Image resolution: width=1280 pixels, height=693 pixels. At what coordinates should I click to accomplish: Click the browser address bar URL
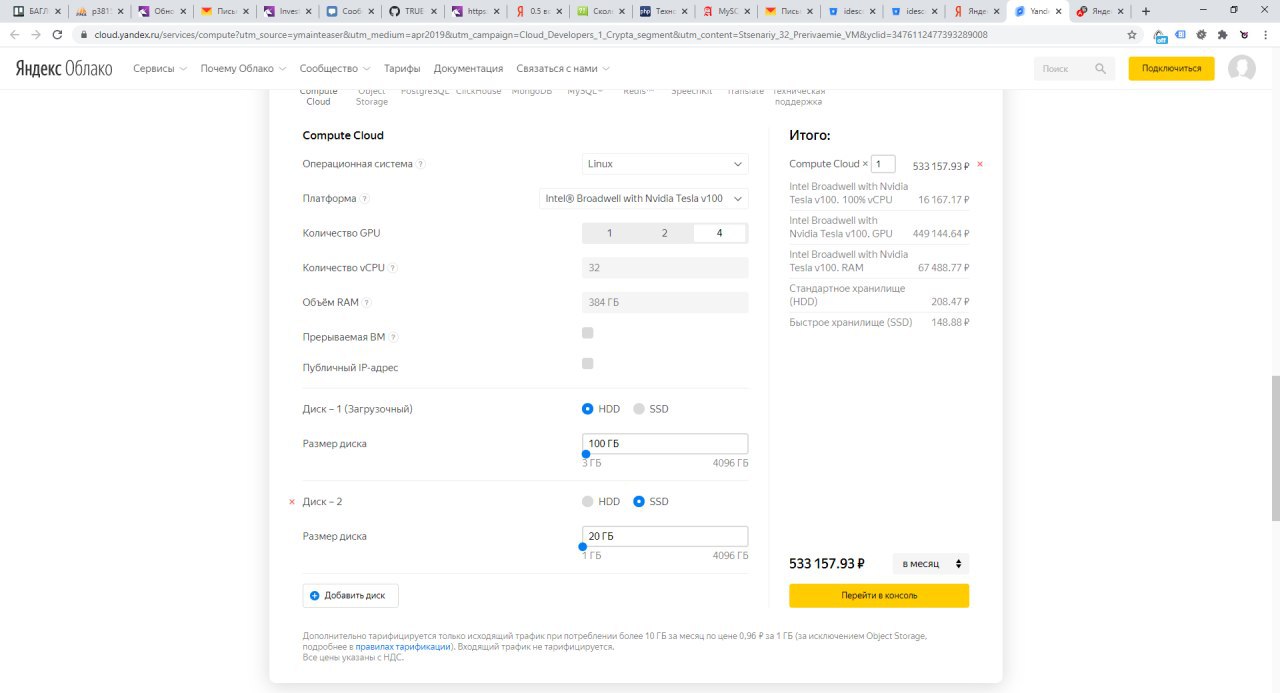pos(541,34)
